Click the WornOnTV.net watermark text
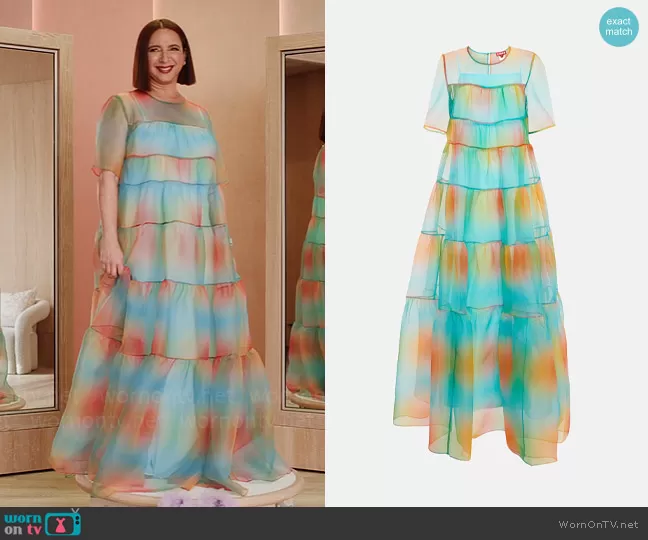Screen dimensions: 648x540 [x=596, y=523]
